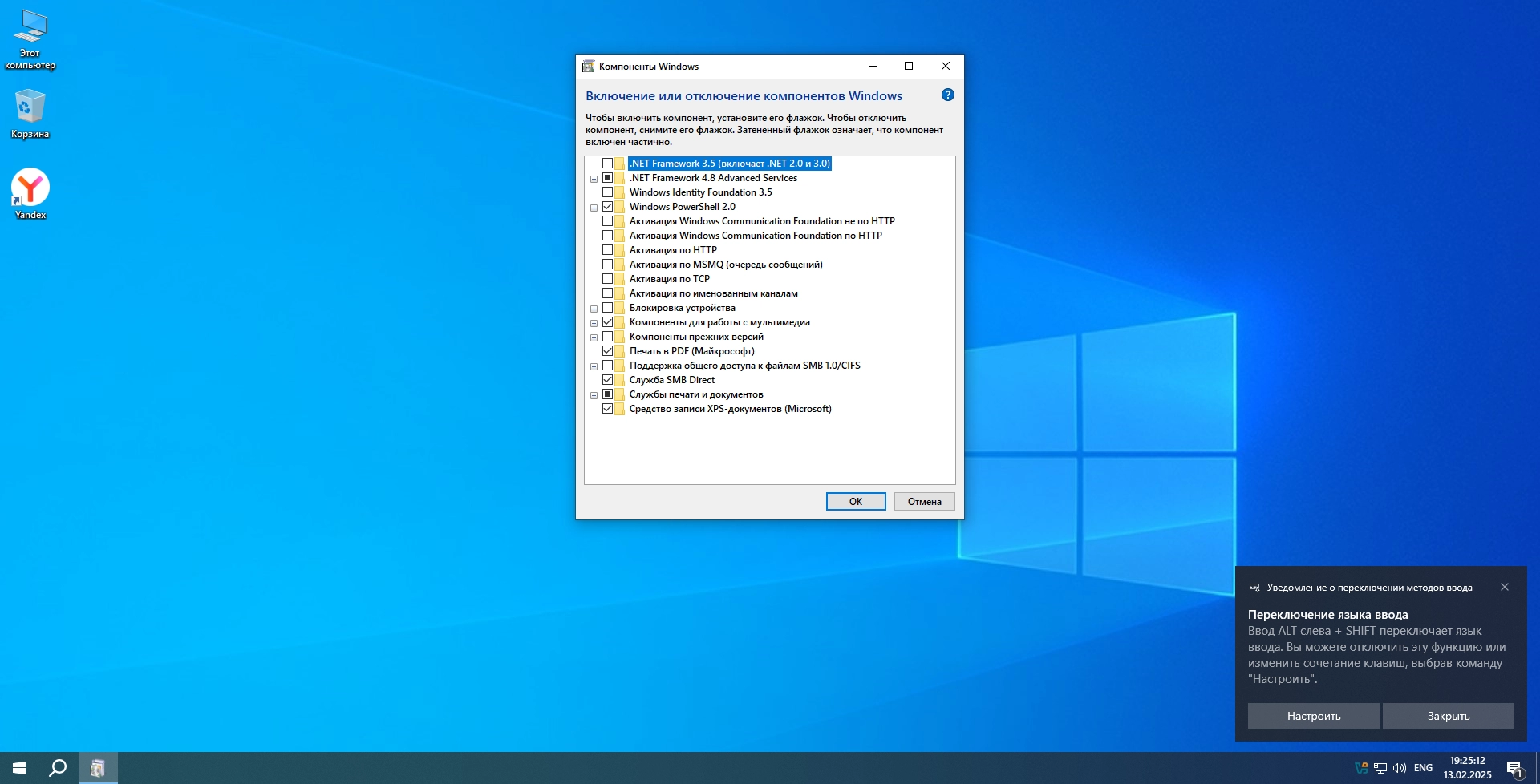Expand the Службы печати и документов node
Screen dimensions: 1540x784
(594, 395)
